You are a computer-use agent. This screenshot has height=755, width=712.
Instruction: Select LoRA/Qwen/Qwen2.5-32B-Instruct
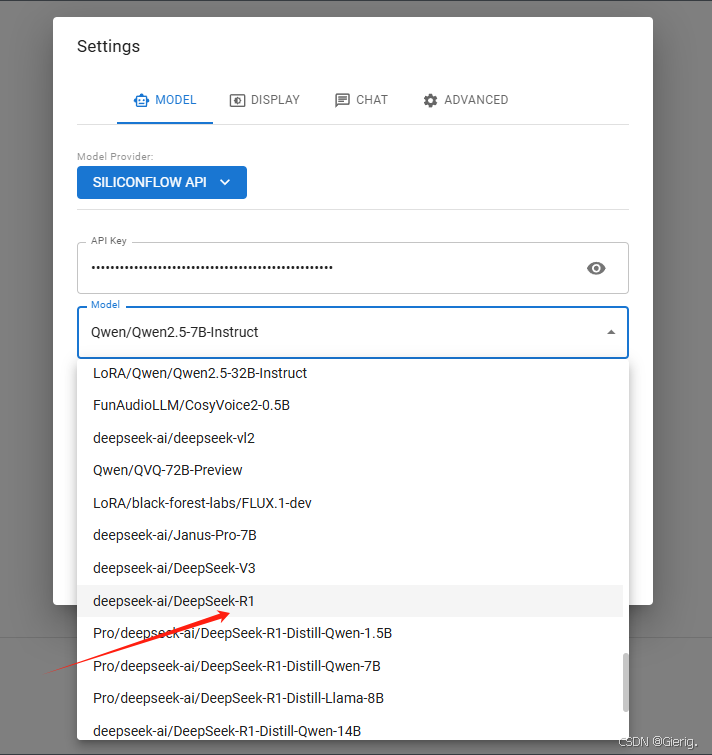click(x=350, y=373)
